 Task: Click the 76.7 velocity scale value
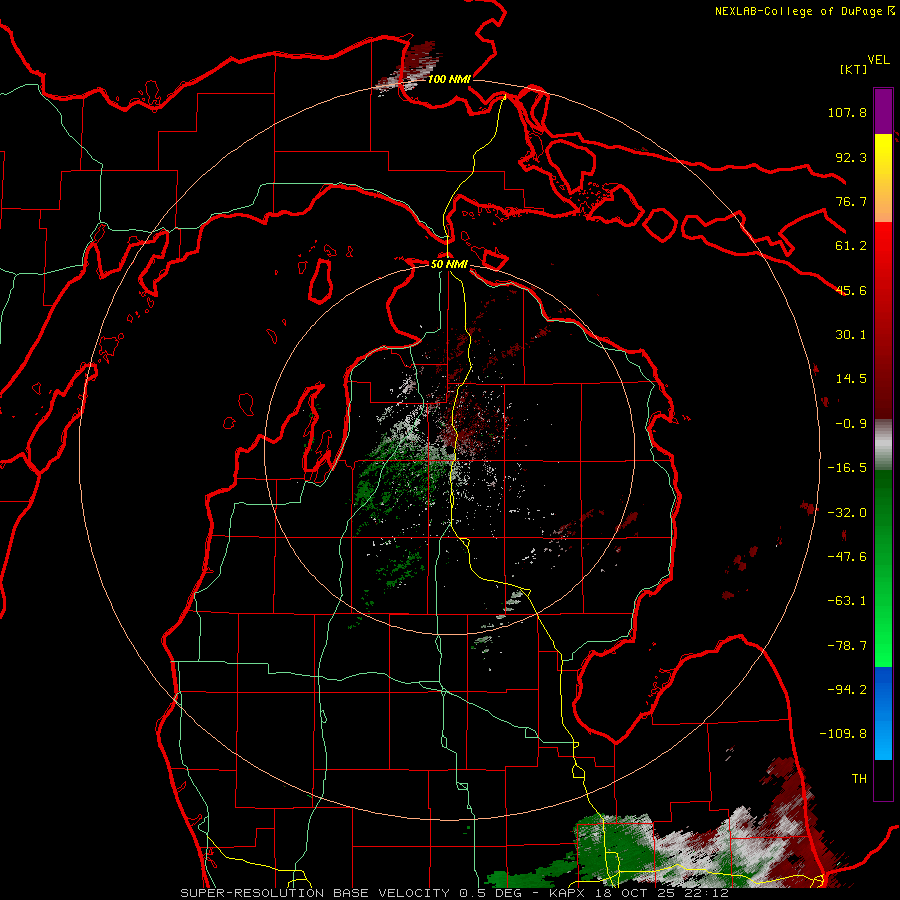point(851,201)
